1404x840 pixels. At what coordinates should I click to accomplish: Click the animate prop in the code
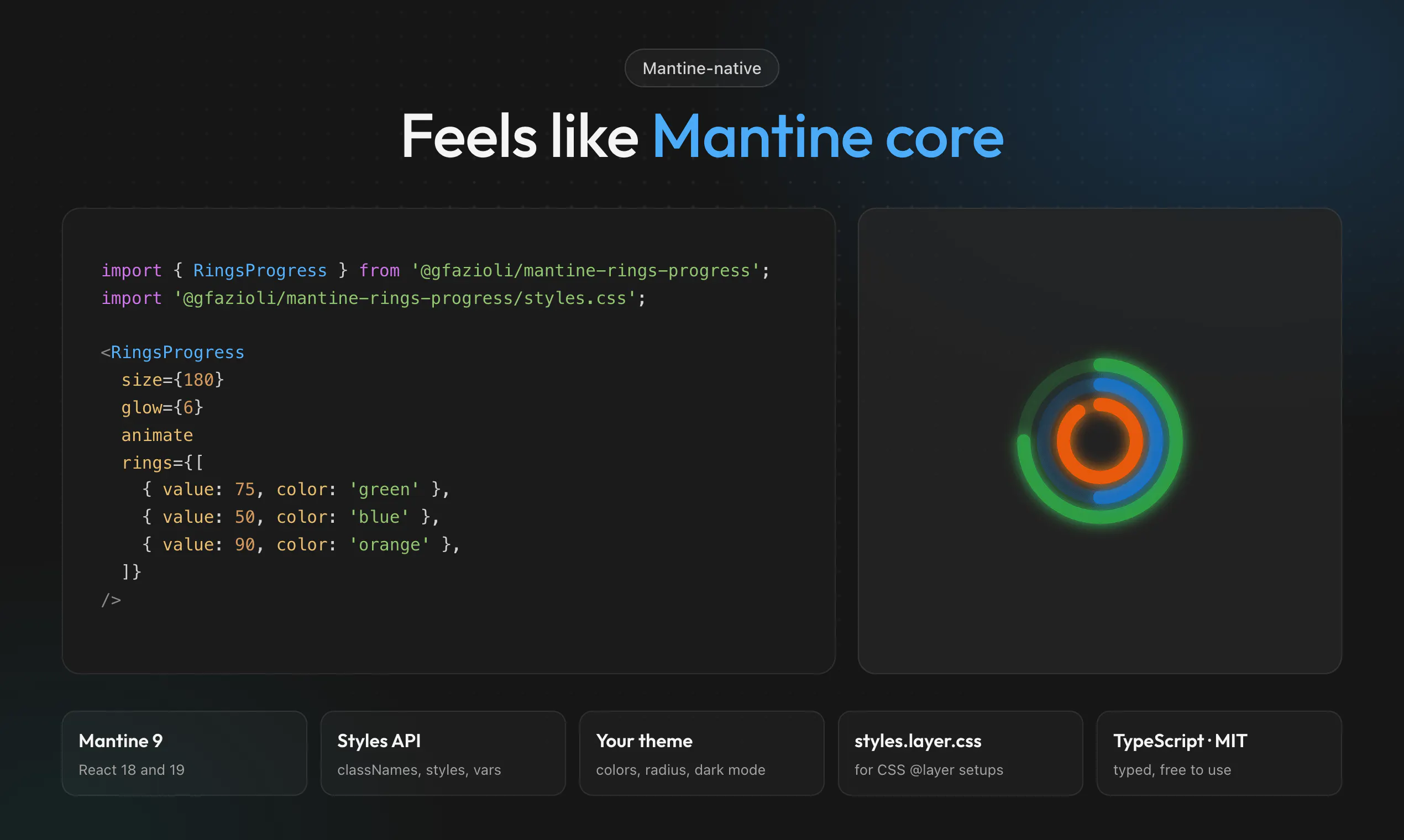158,435
